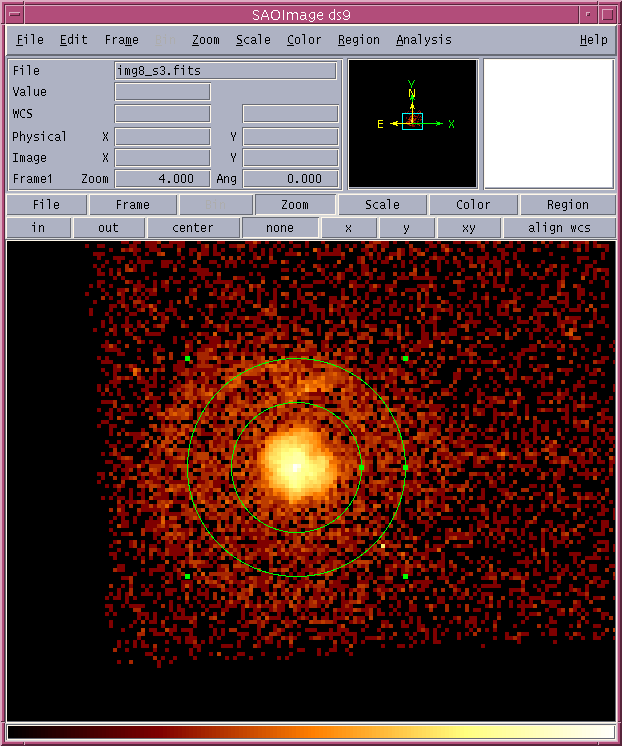Screen dimensions: 622x746
Task: Select the 'none' orientation button
Action: [x=280, y=228]
